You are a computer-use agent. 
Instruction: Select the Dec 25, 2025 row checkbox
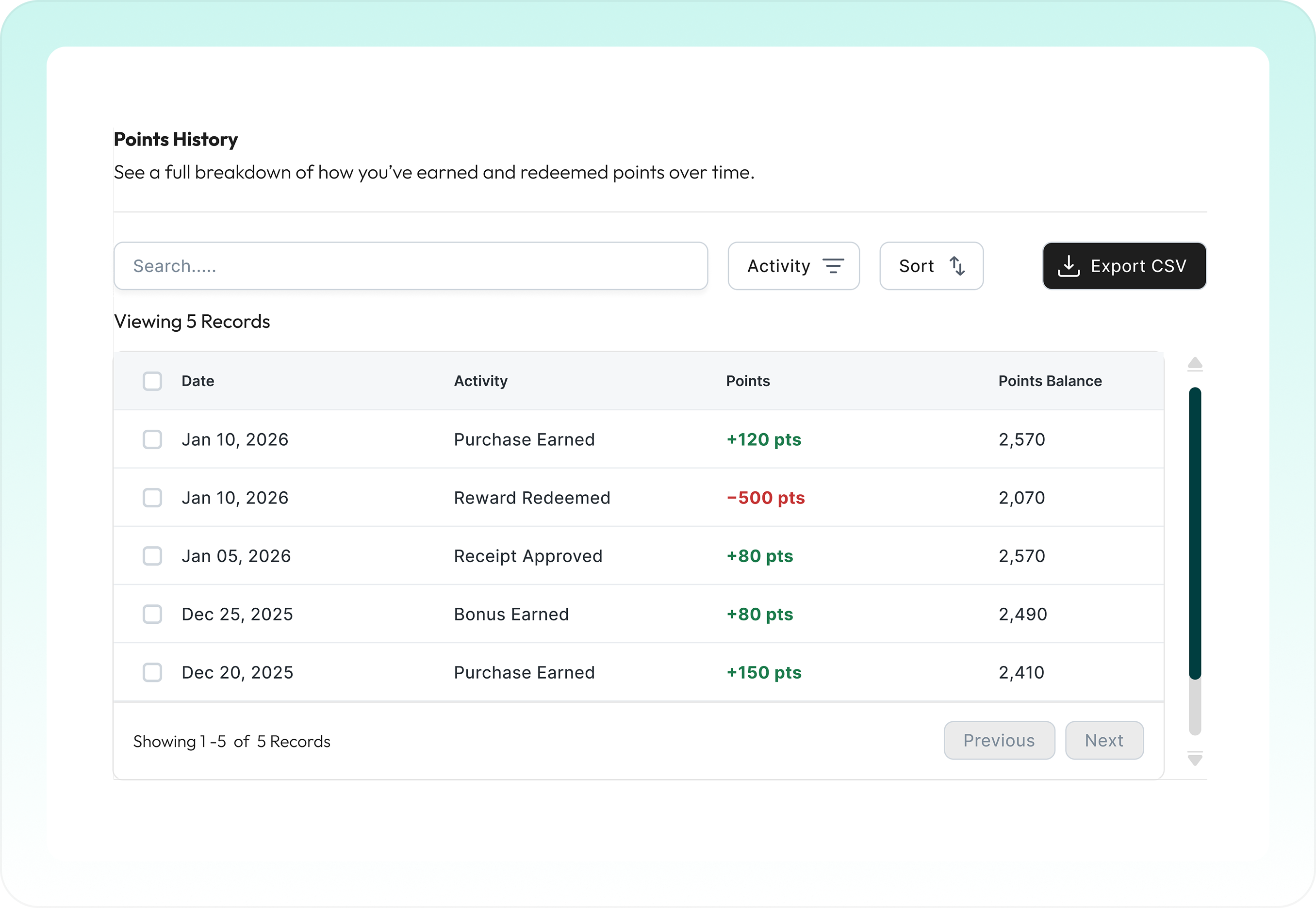tap(152, 615)
